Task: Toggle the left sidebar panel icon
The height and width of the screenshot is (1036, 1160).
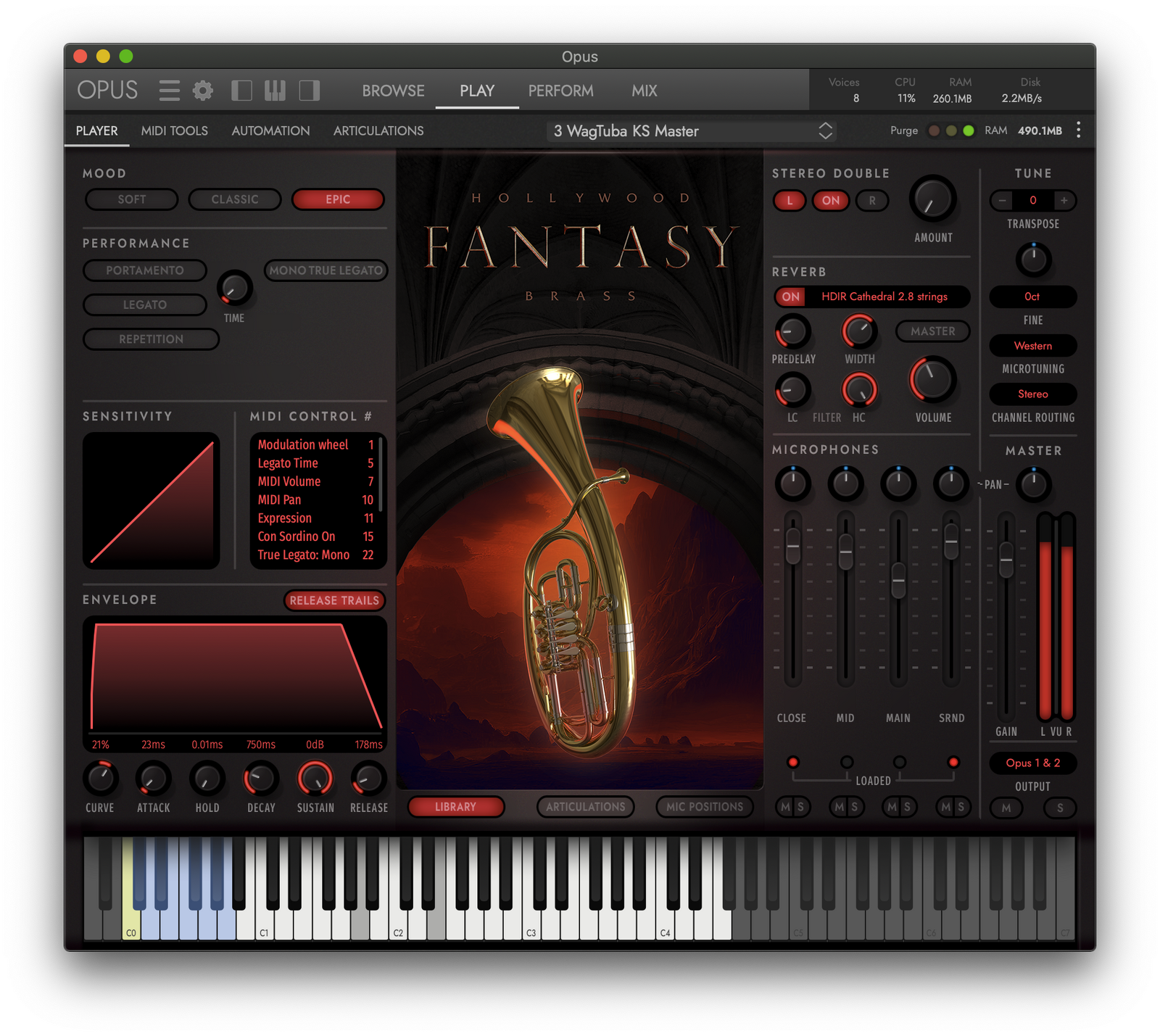Action: (x=241, y=91)
